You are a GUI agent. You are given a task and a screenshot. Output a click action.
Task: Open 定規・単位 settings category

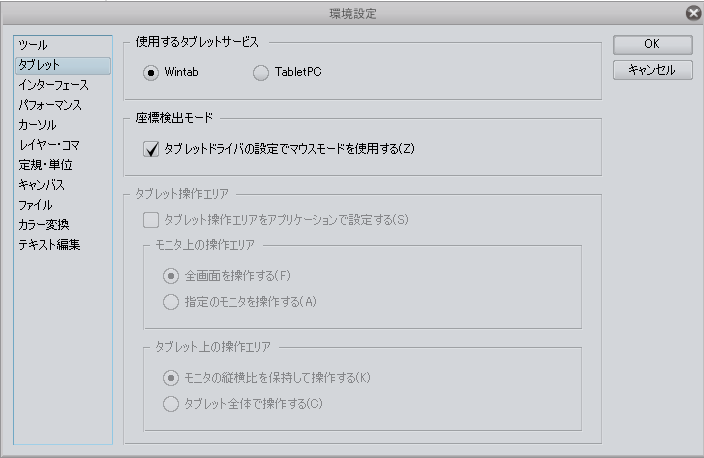tap(45, 165)
